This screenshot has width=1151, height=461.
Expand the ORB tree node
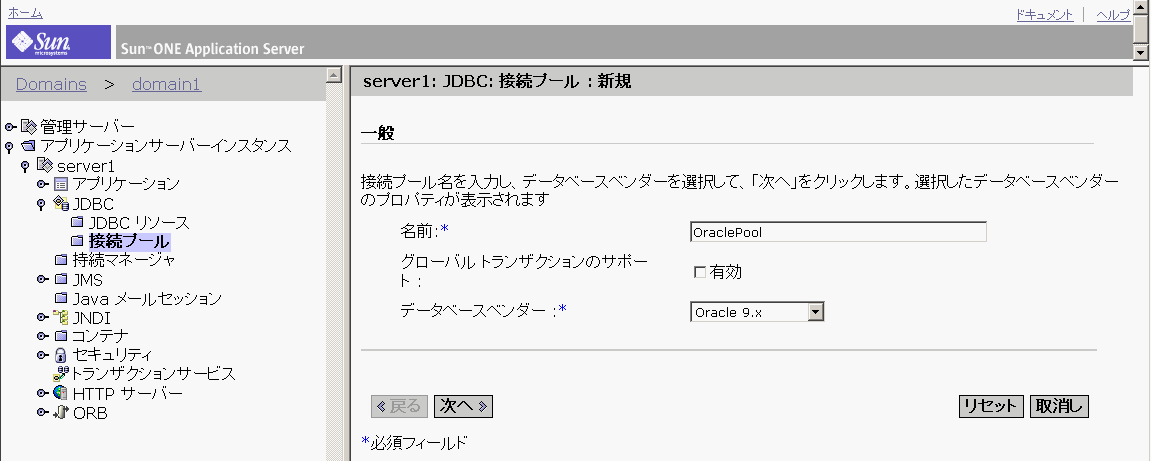[x=43, y=413]
